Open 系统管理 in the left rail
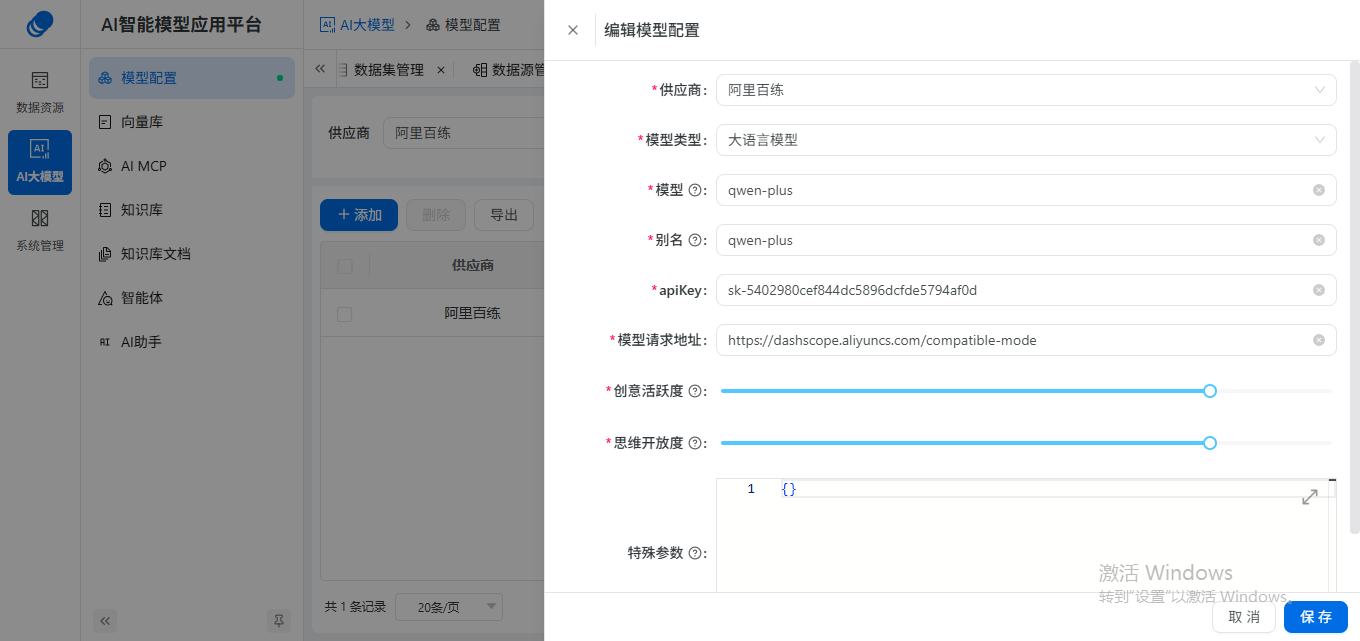The image size is (1360, 641). point(40,230)
